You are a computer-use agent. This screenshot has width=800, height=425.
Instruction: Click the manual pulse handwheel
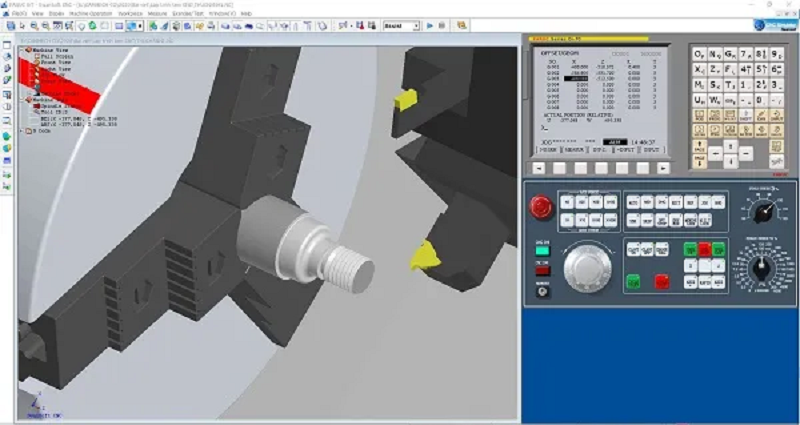click(587, 268)
